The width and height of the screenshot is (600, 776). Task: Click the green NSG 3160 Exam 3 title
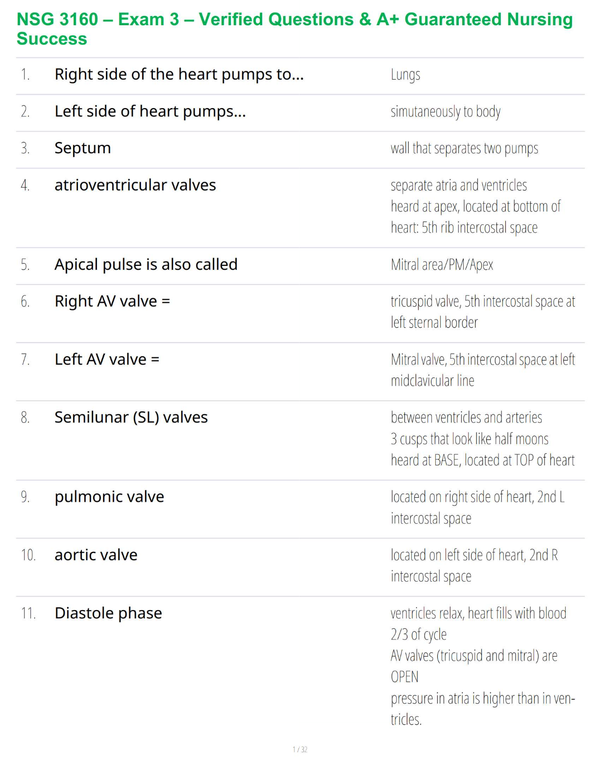point(295,29)
